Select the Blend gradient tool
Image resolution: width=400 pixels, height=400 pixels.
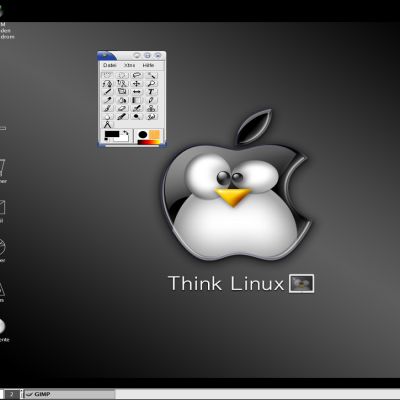point(136,100)
